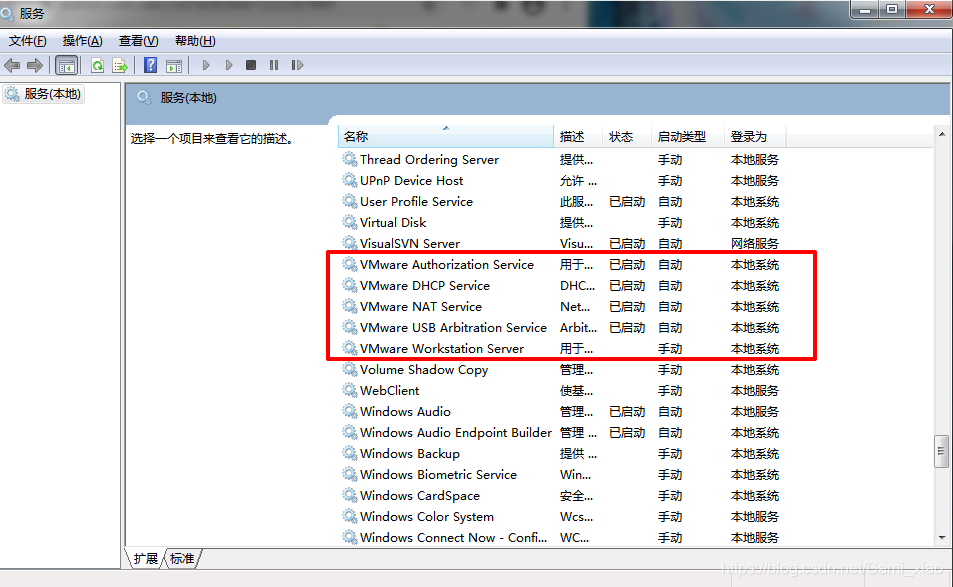953x587 pixels.
Task: Click 网络服务 in VisualSVN Server row
Action: [x=755, y=244]
